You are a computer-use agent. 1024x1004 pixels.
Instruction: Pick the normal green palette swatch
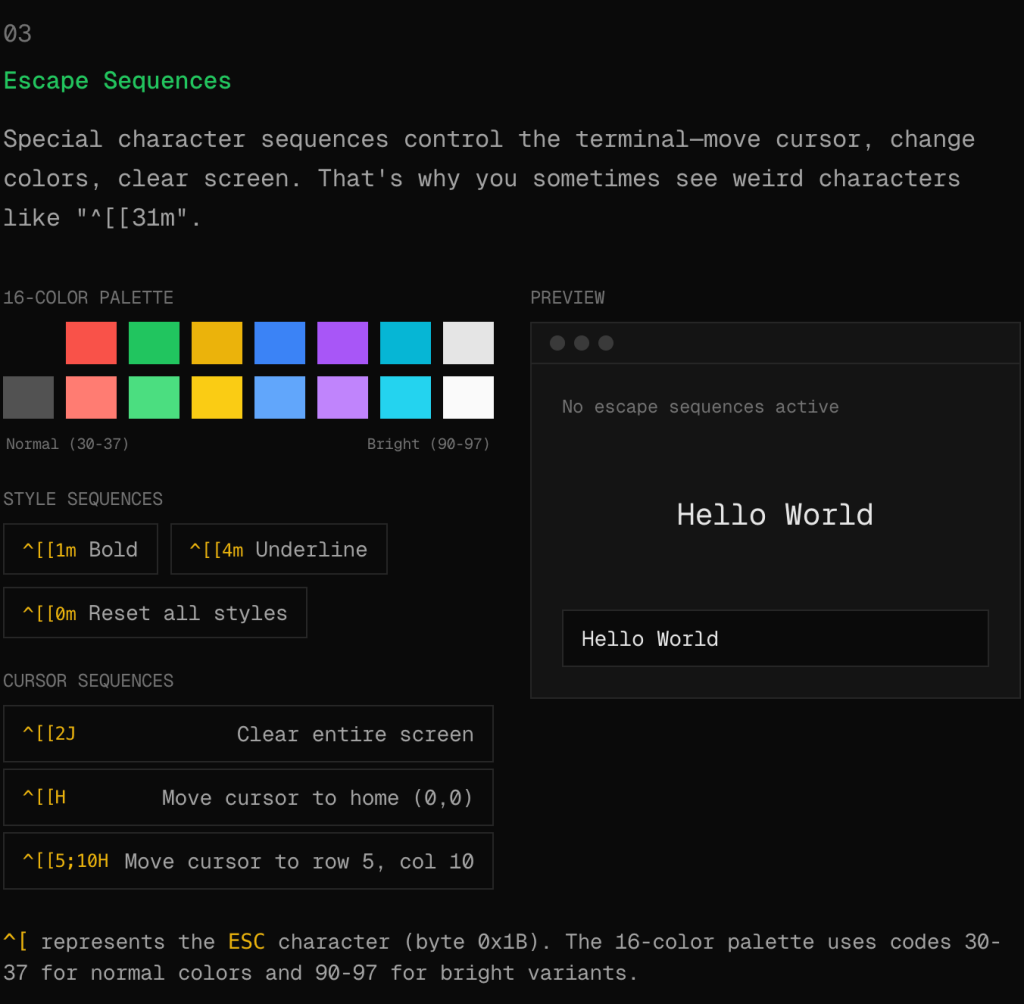coord(154,343)
